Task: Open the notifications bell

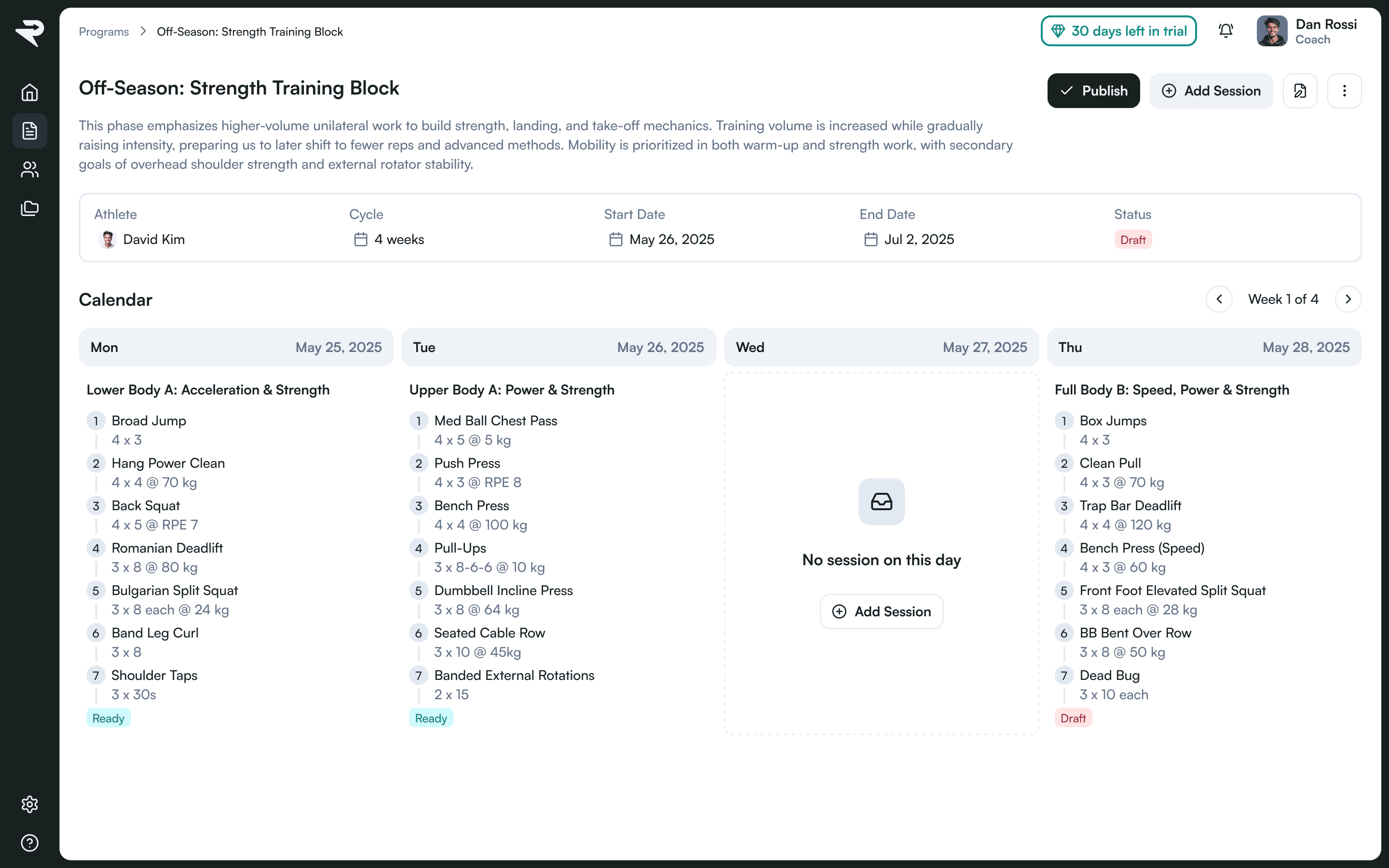Action: click(1226, 31)
